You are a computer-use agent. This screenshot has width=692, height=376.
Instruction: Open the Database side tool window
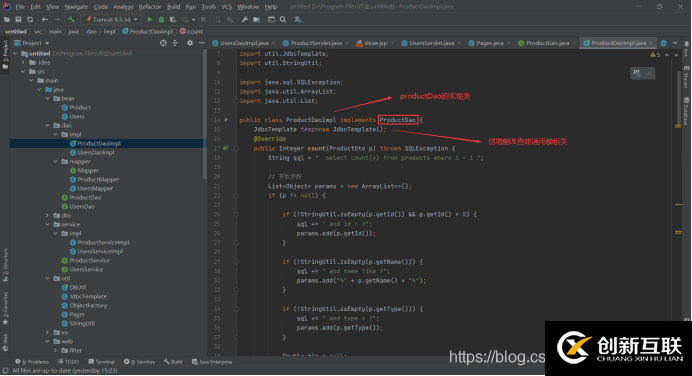[686, 111]
